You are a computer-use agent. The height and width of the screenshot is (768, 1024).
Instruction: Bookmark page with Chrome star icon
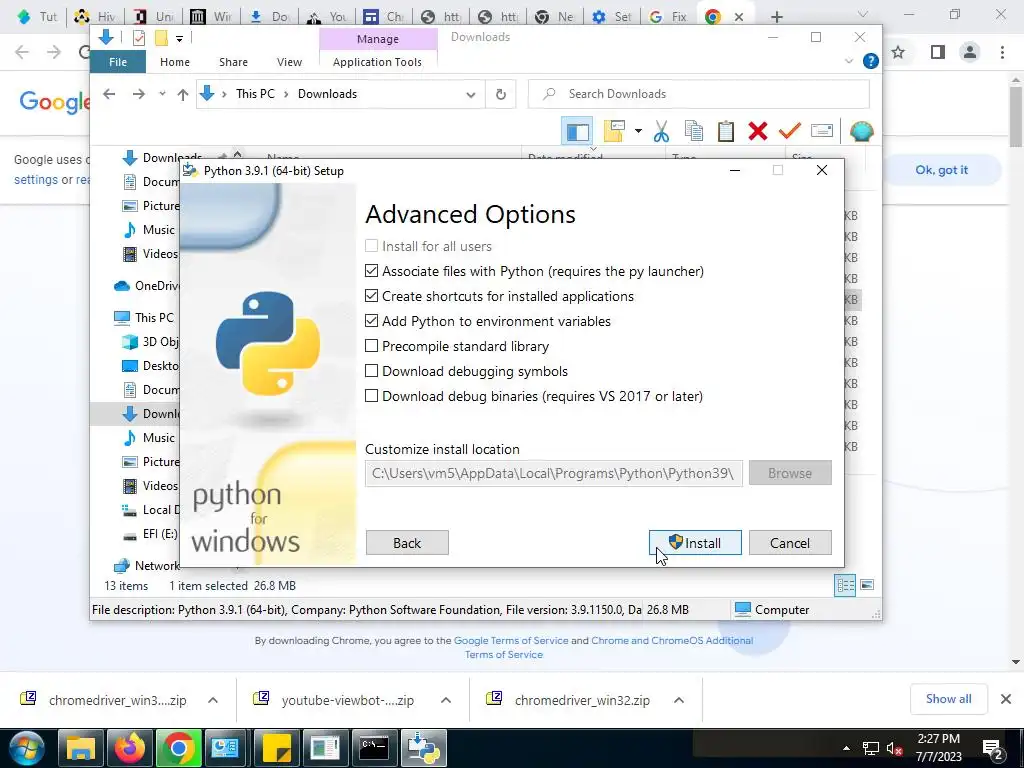pos(899,52)
